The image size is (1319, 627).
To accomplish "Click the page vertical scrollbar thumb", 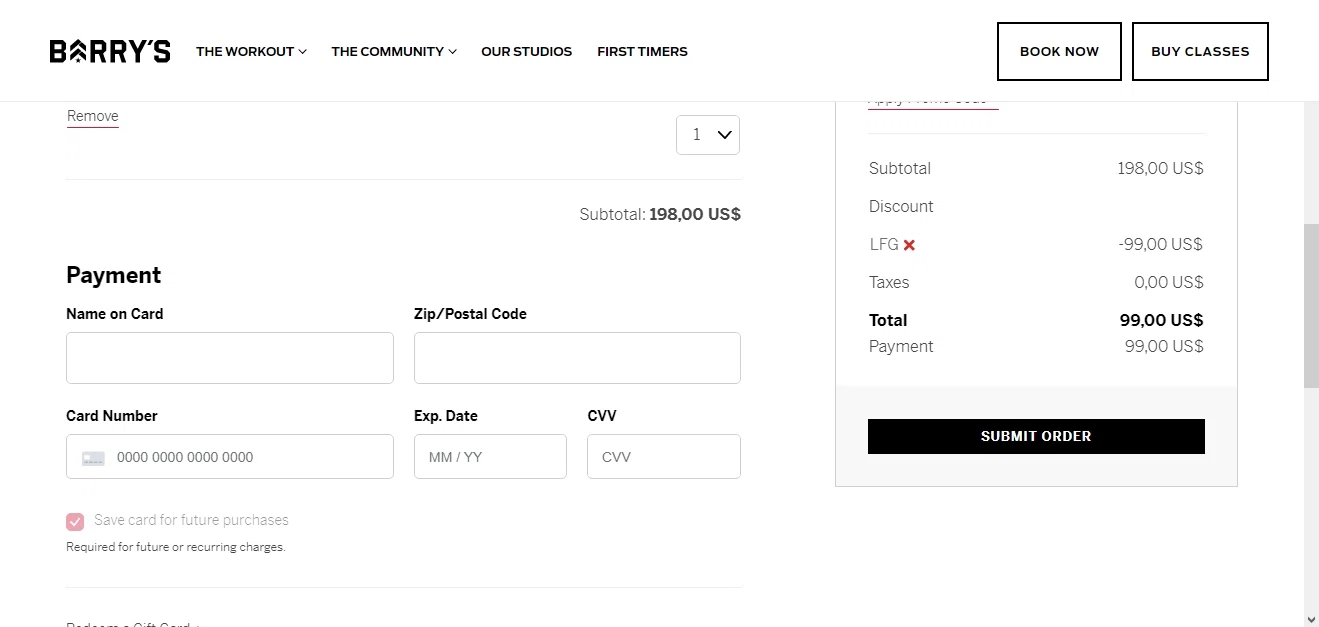I will (1311, 305).
